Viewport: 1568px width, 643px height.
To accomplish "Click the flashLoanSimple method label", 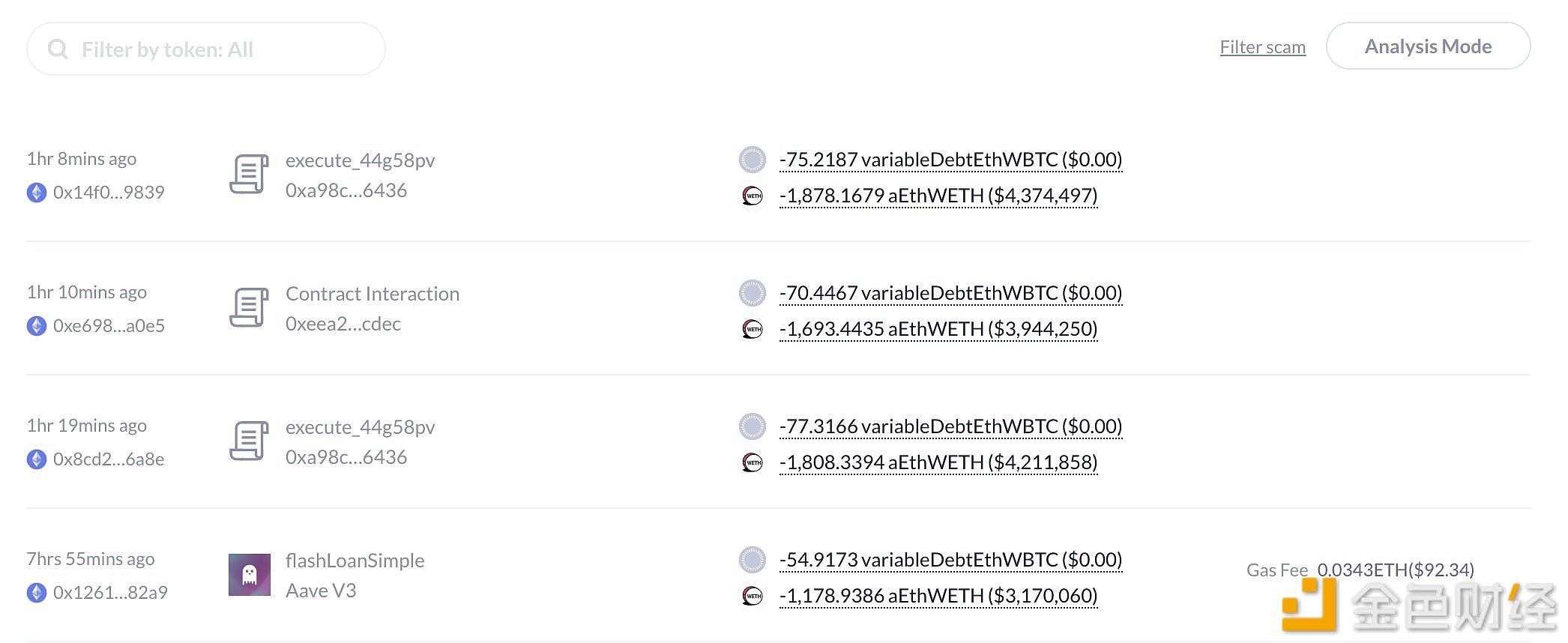I will click(355, 561).
